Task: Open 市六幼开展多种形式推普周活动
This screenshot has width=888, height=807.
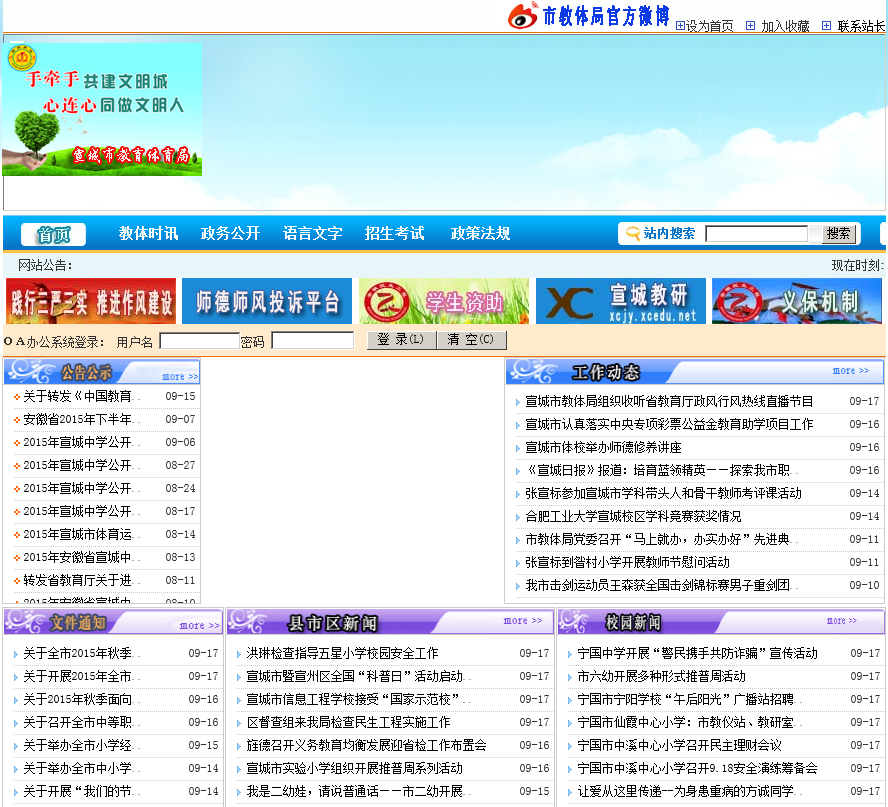Action: 661,677
